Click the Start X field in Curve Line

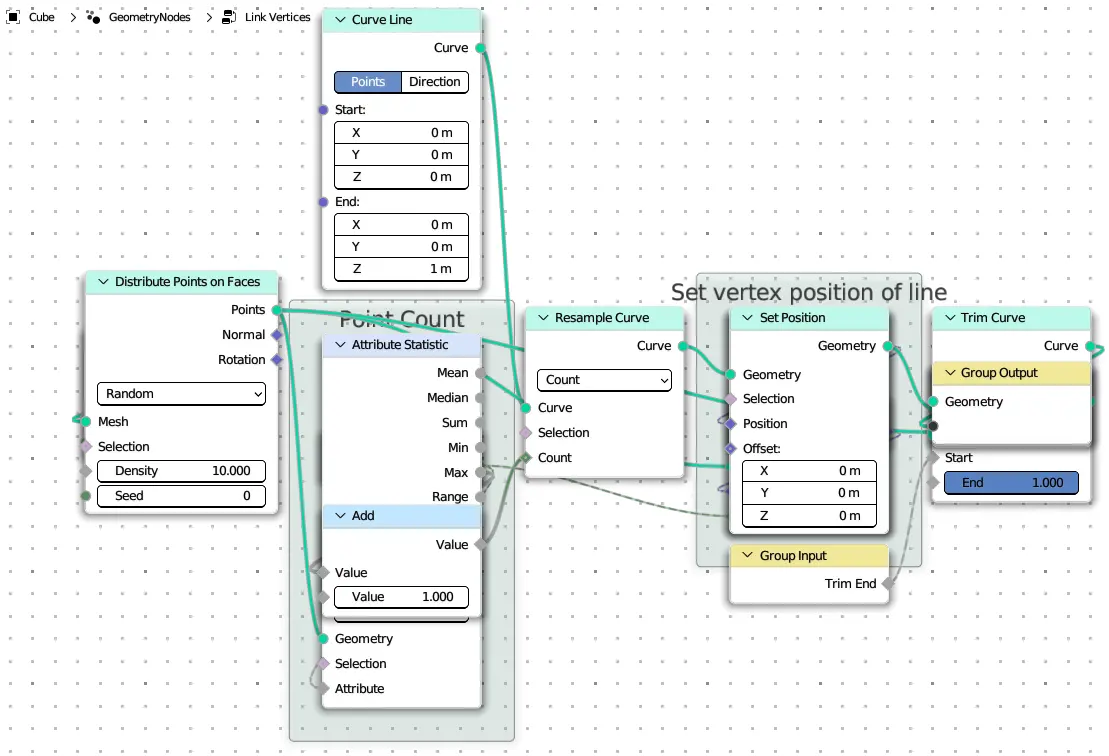coord(401,132)
